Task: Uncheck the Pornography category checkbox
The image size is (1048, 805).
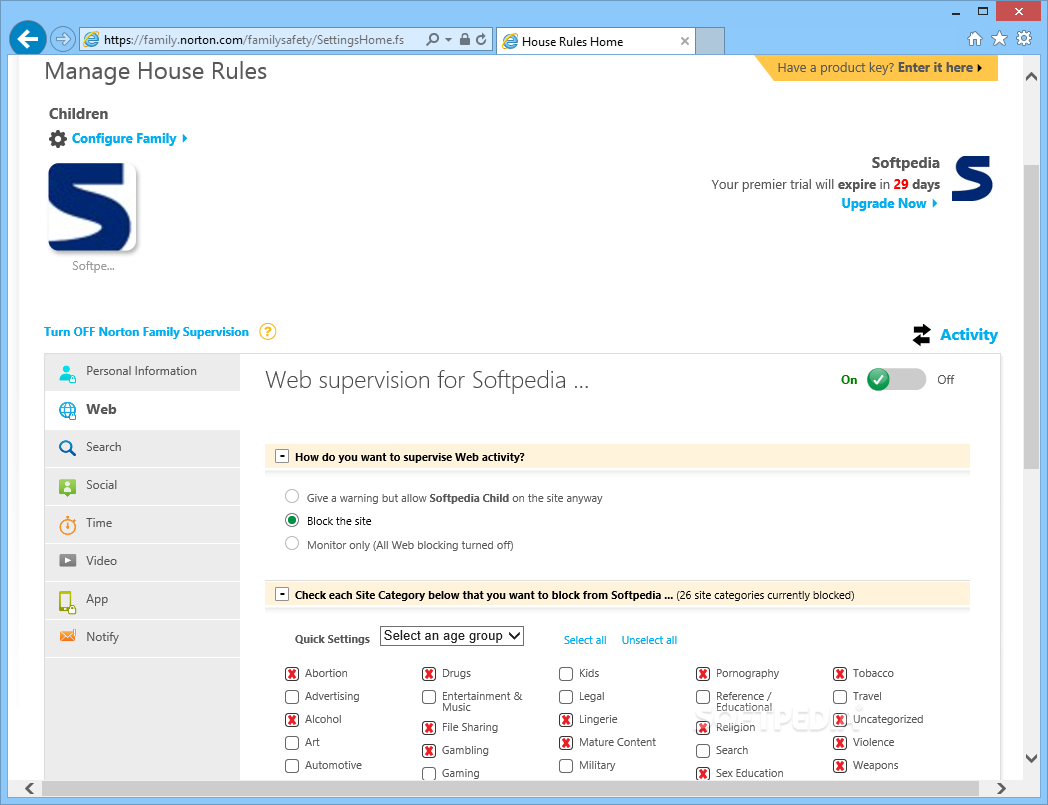Action: tap(703, 674)
